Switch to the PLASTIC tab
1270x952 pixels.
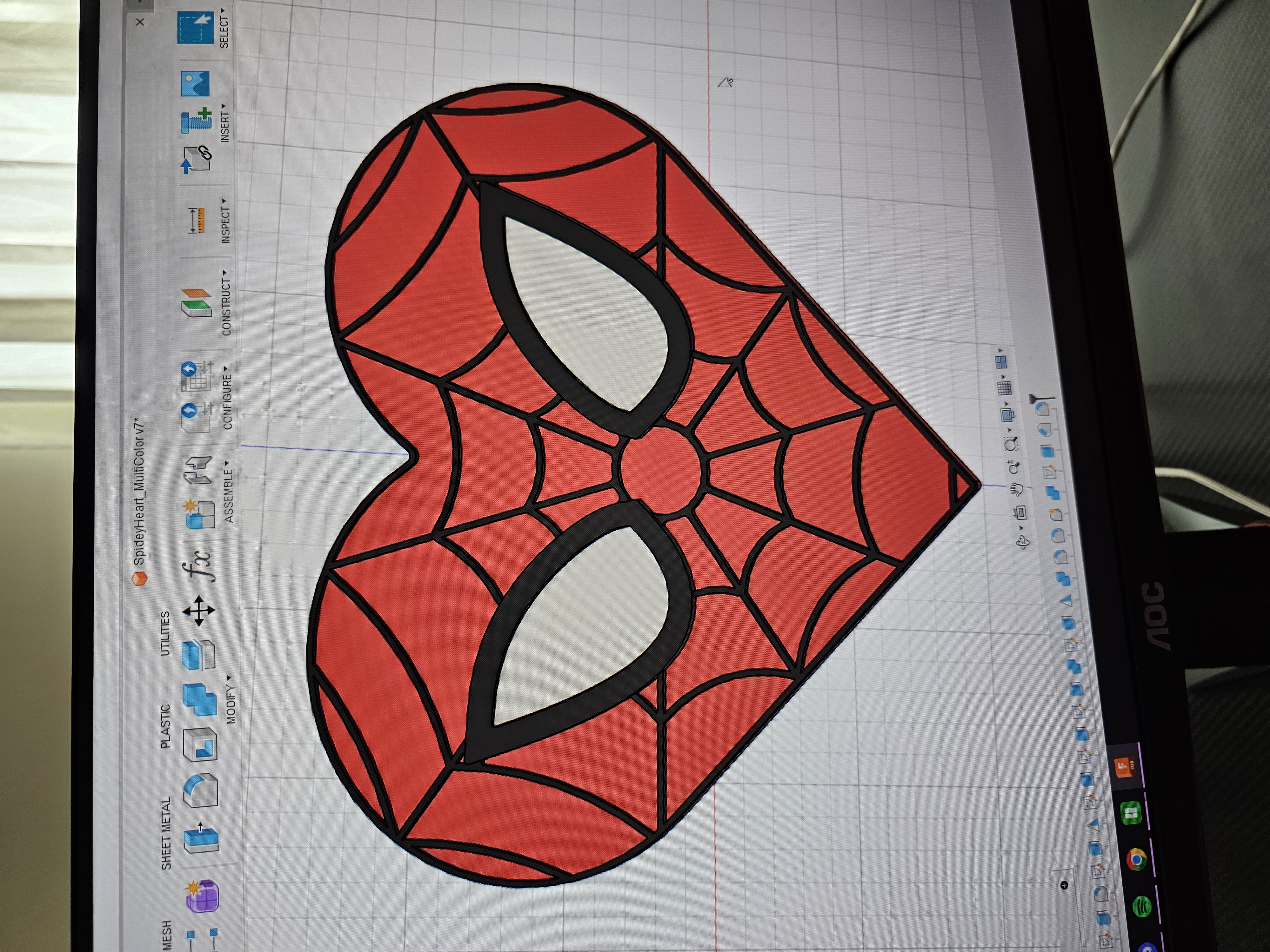coord(165,726)
